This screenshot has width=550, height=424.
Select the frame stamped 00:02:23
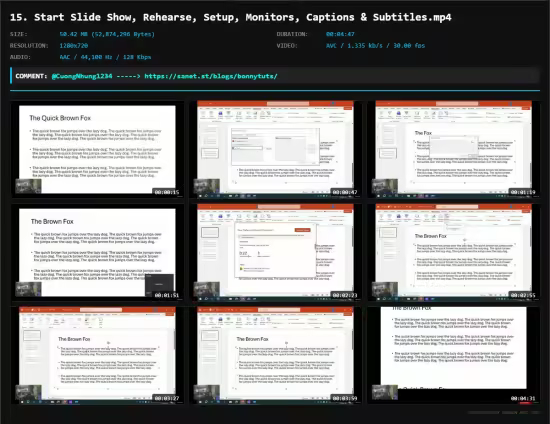275,252
